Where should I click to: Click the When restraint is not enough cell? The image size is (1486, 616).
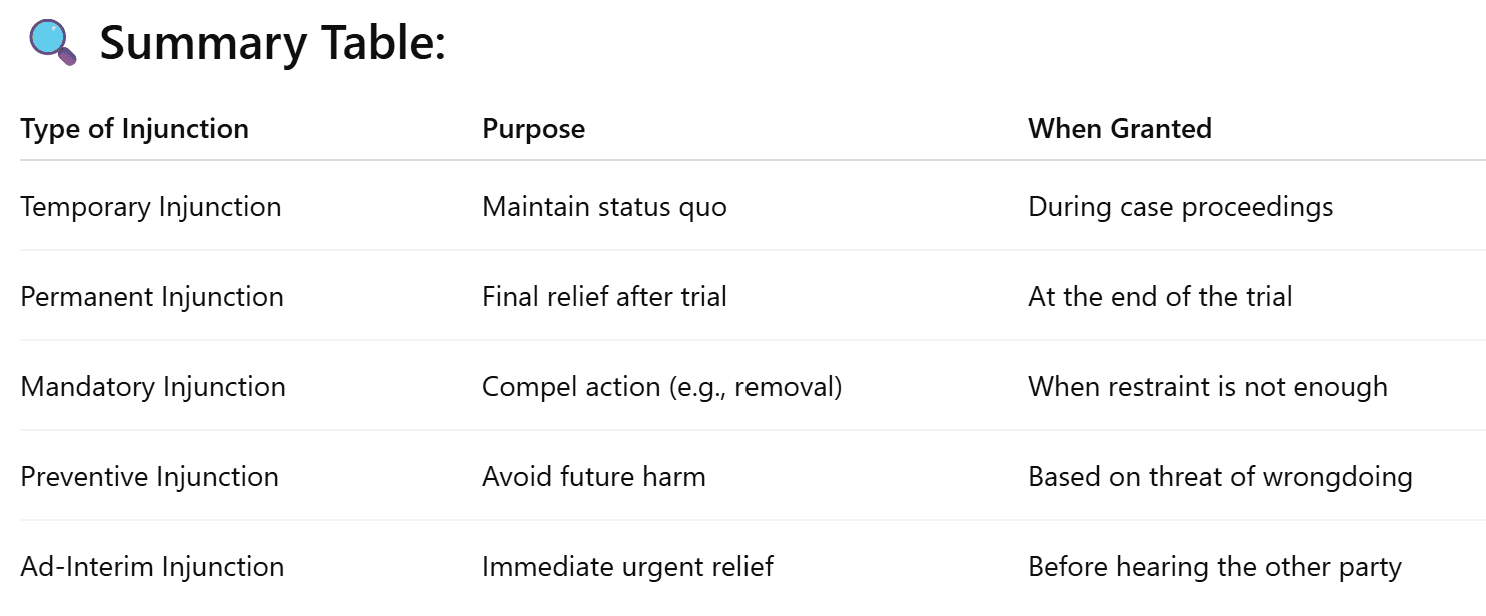(x=1208, y=387)
